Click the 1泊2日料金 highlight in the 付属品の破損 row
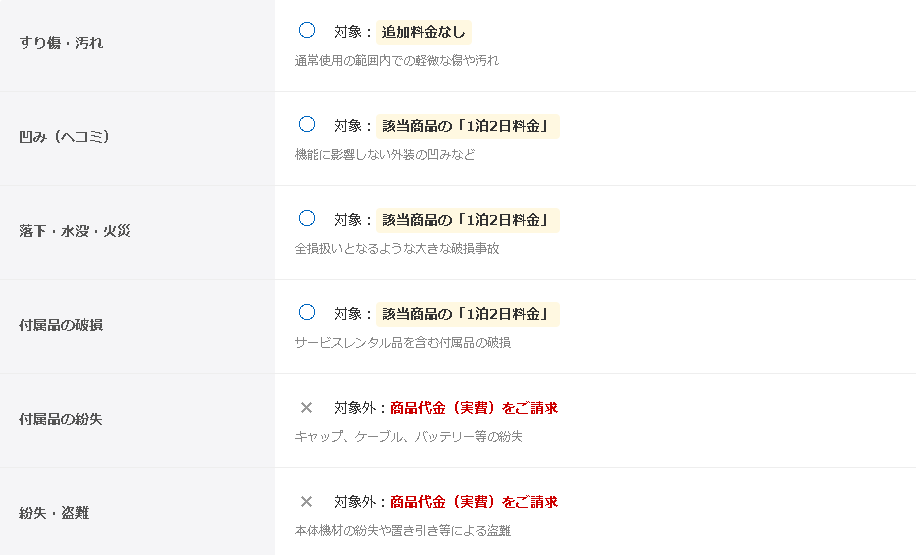The height and width of the screenshot is (555, 916). 467,314
